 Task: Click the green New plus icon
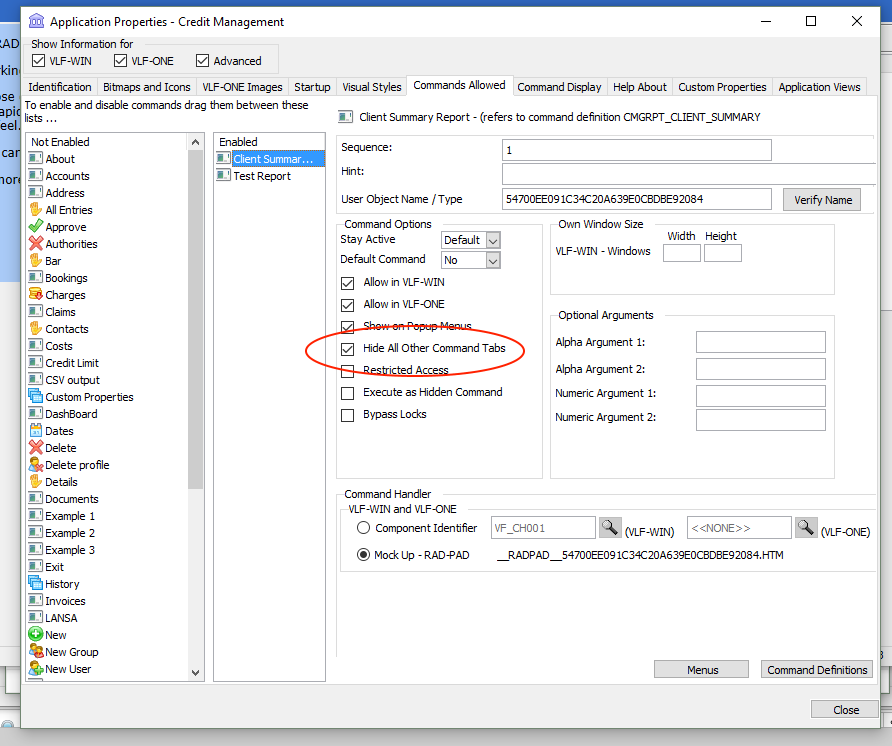click(36, 634)
